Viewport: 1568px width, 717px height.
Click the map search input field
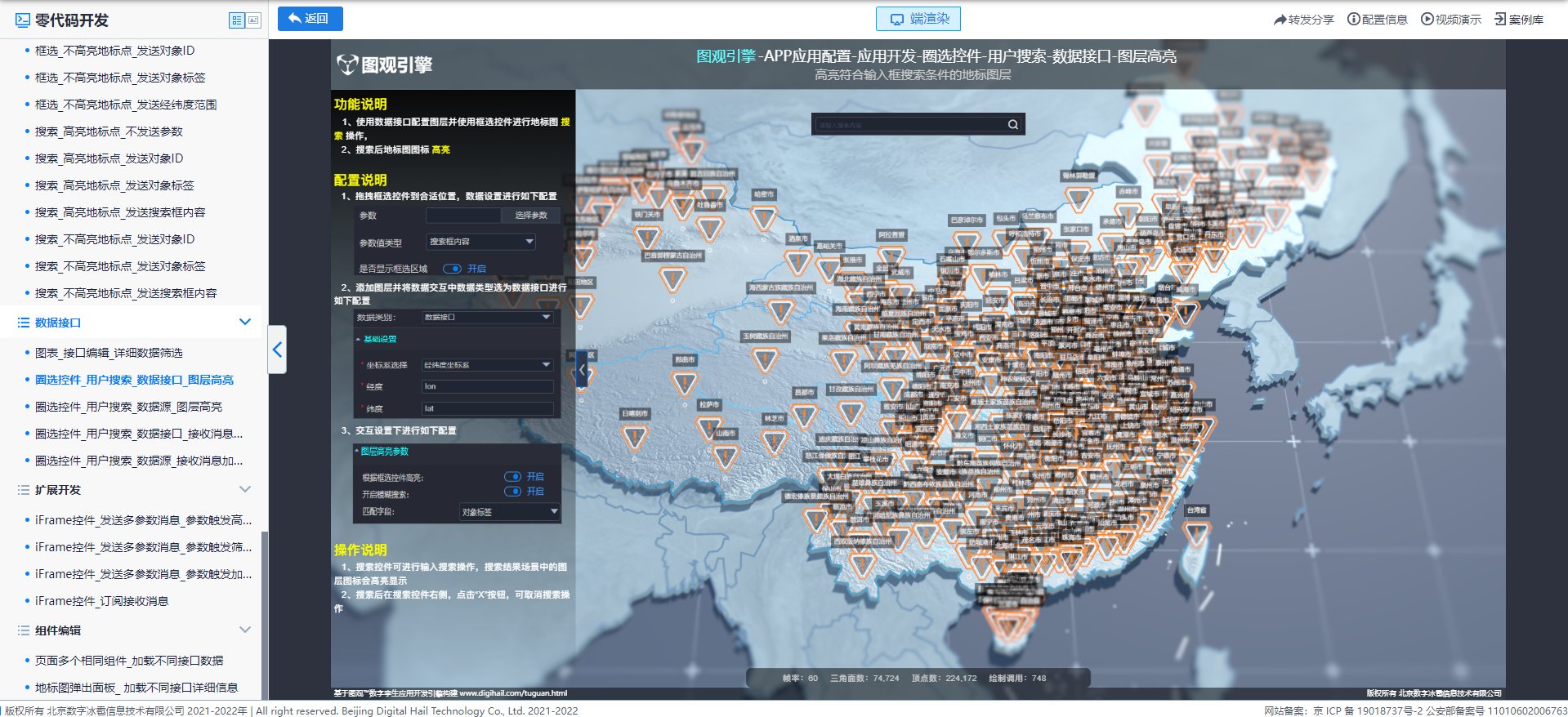click(909, 125)
